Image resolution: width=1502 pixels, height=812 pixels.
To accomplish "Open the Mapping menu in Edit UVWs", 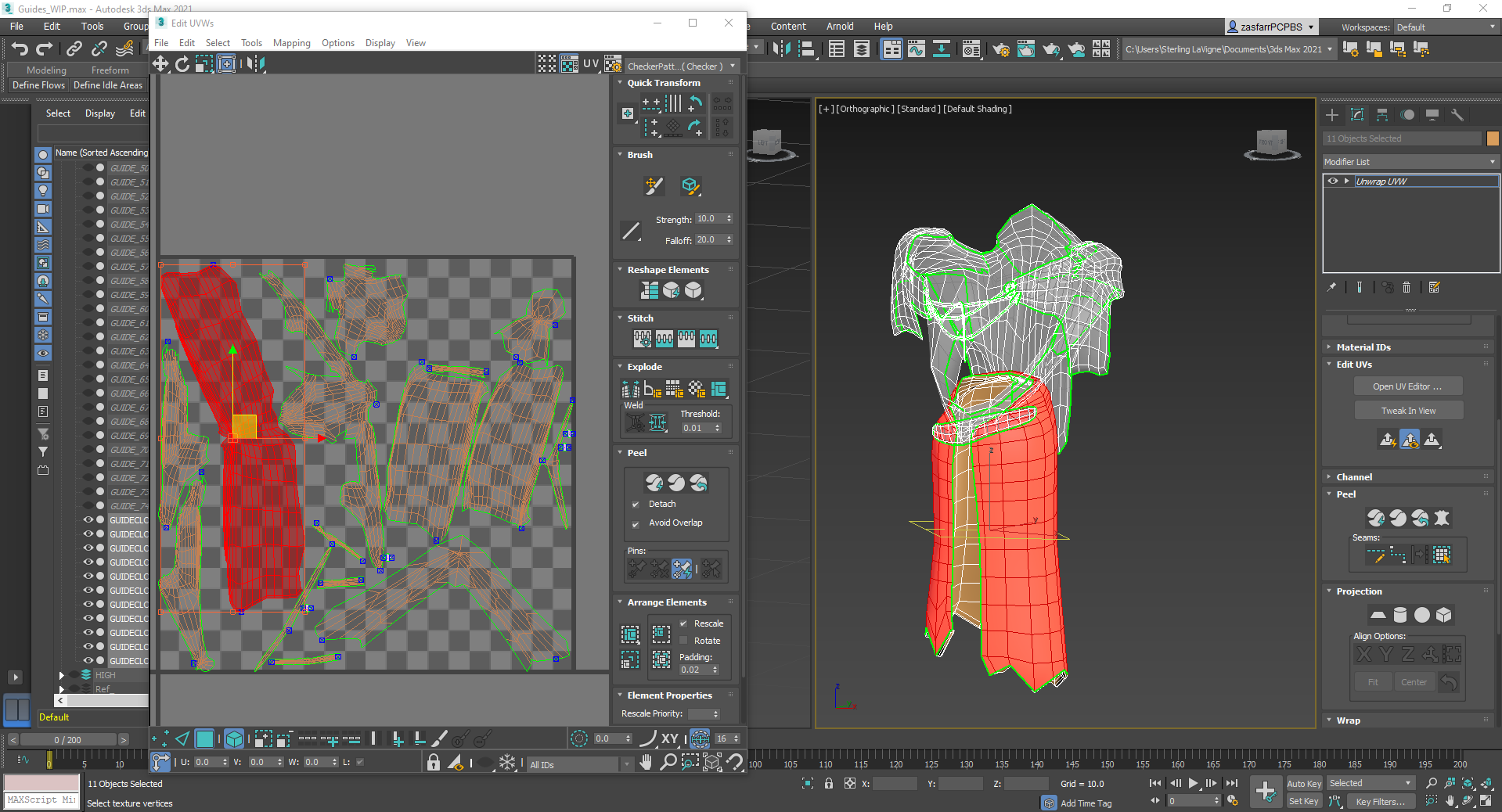I will click(291, 43).
